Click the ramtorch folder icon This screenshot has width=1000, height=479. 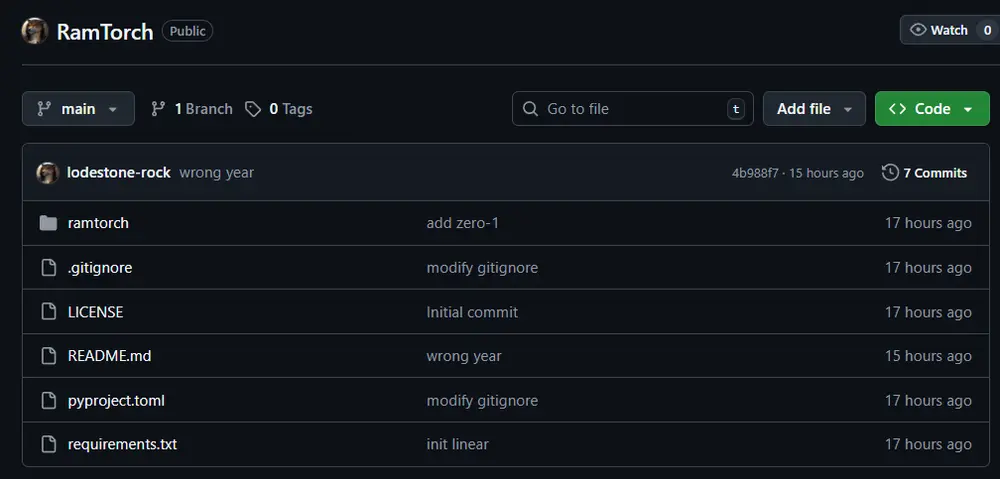tap(48, 223)
